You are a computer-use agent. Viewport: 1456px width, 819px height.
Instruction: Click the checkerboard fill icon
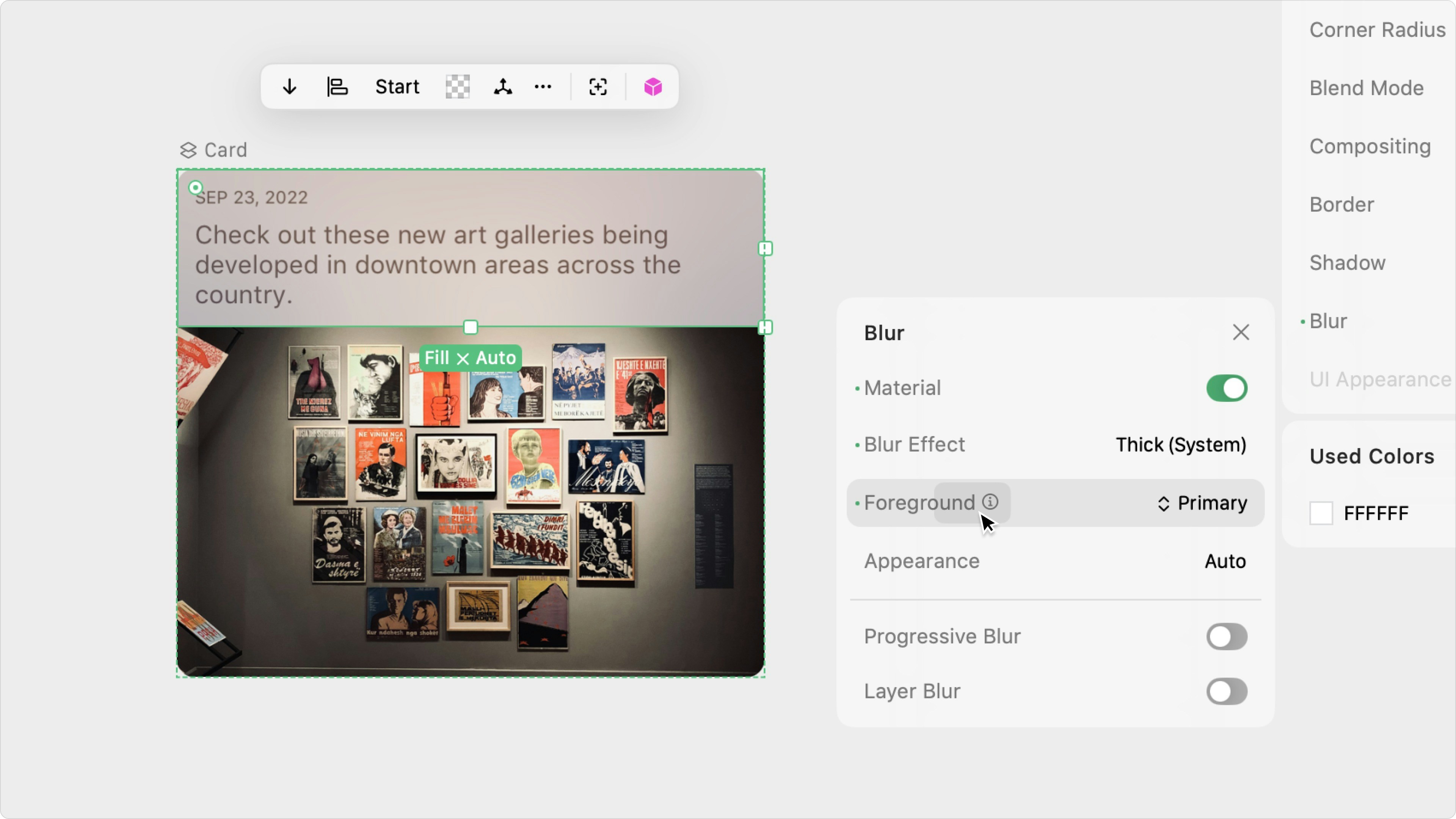pyautogui.click(x=457, y=87)
